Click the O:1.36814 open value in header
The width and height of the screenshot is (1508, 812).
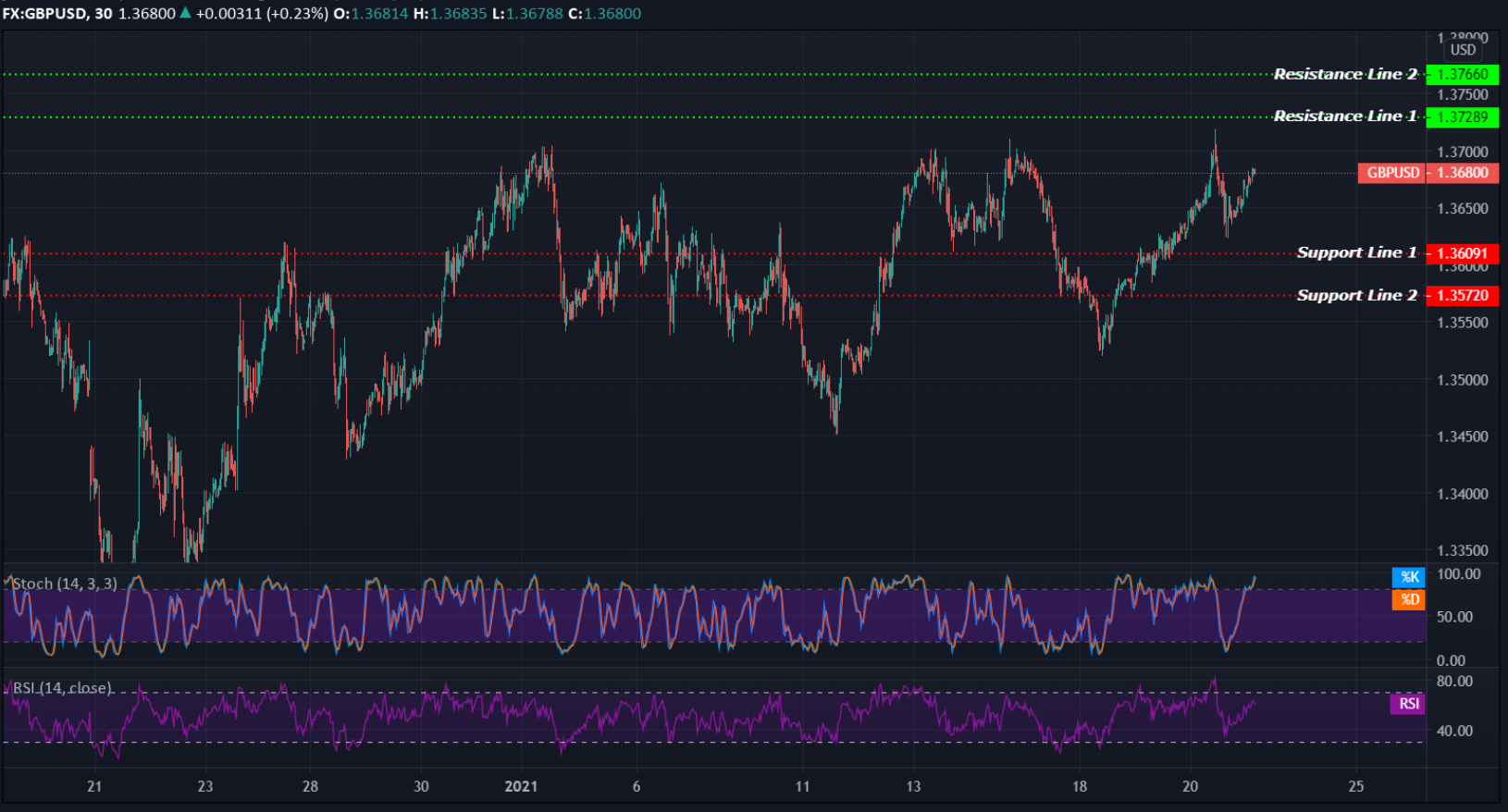[x=370, y=14]
